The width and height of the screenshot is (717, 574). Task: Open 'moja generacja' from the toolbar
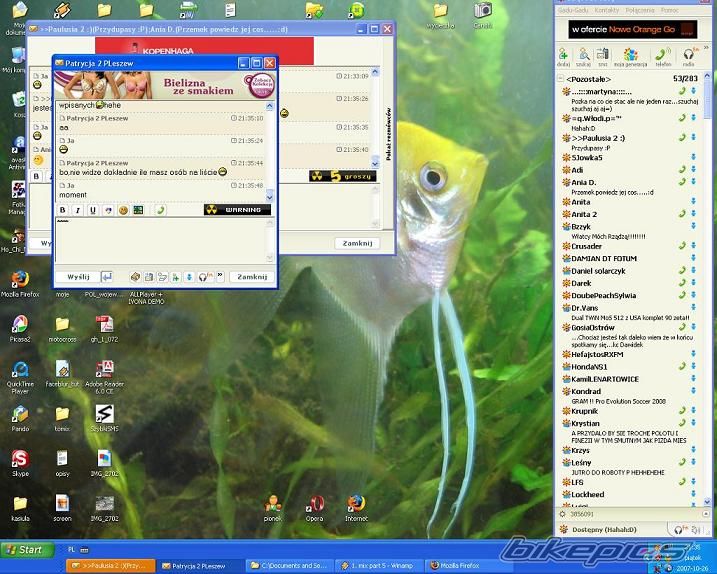631,56
